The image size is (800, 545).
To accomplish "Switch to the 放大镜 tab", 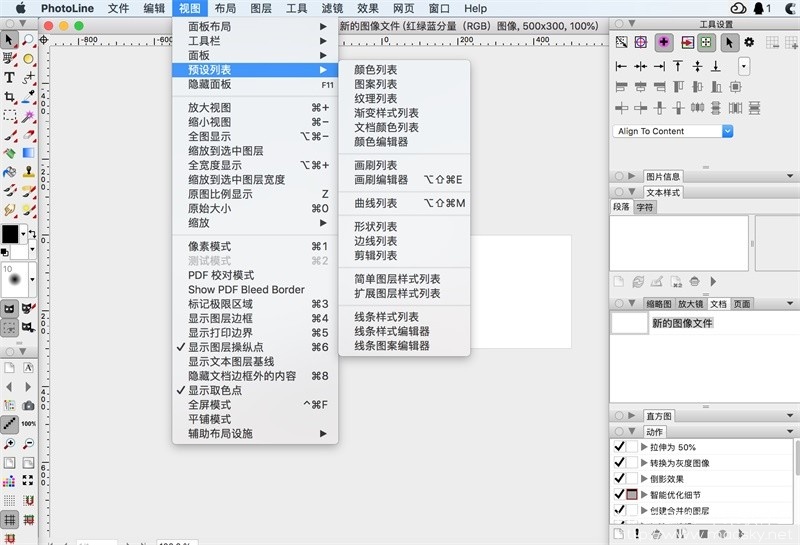I will tap(690, 304).
